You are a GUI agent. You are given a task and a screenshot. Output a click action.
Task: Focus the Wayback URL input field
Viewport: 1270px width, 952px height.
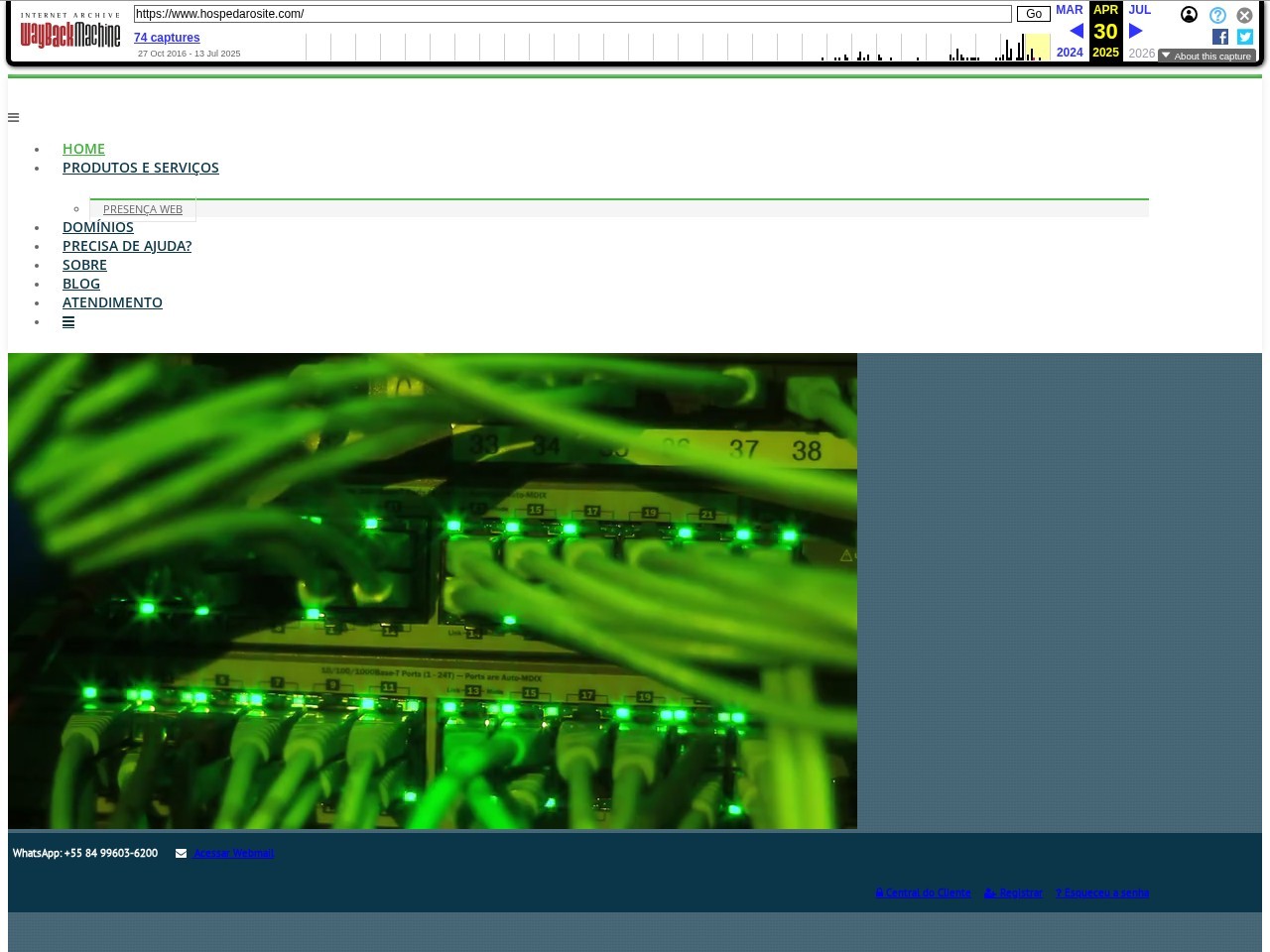[572, 14]
